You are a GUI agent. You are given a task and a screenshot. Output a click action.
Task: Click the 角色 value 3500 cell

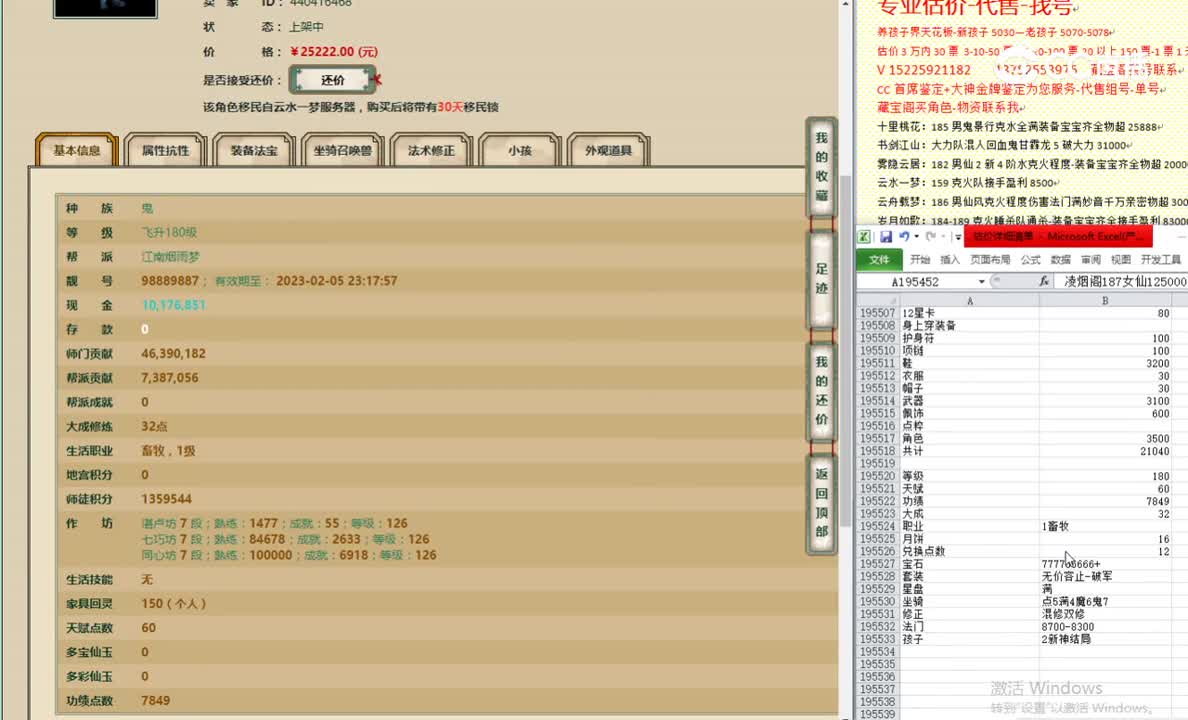click(x=1105, y=438)
